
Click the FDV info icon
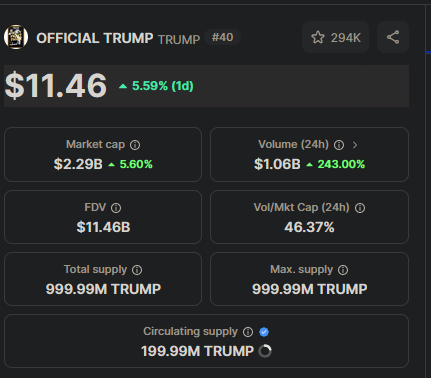click(116, 208)
